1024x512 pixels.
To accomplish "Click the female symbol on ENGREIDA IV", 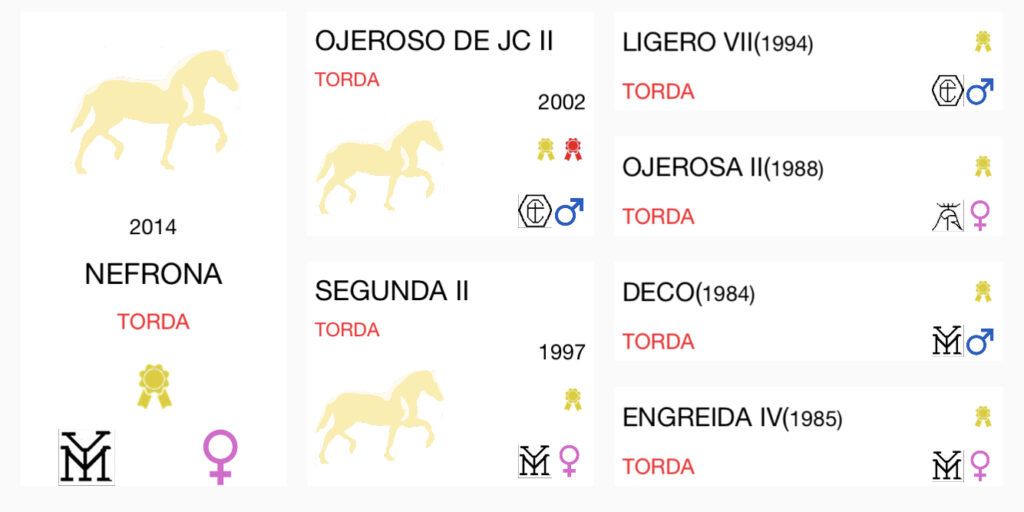I will click(x=980, y=466).
